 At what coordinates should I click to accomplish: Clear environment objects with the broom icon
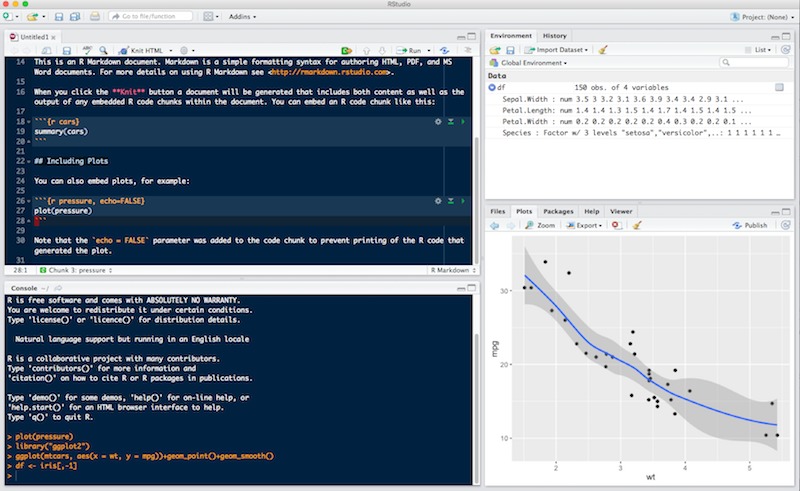pyautogui.click(x=601, y=48)
